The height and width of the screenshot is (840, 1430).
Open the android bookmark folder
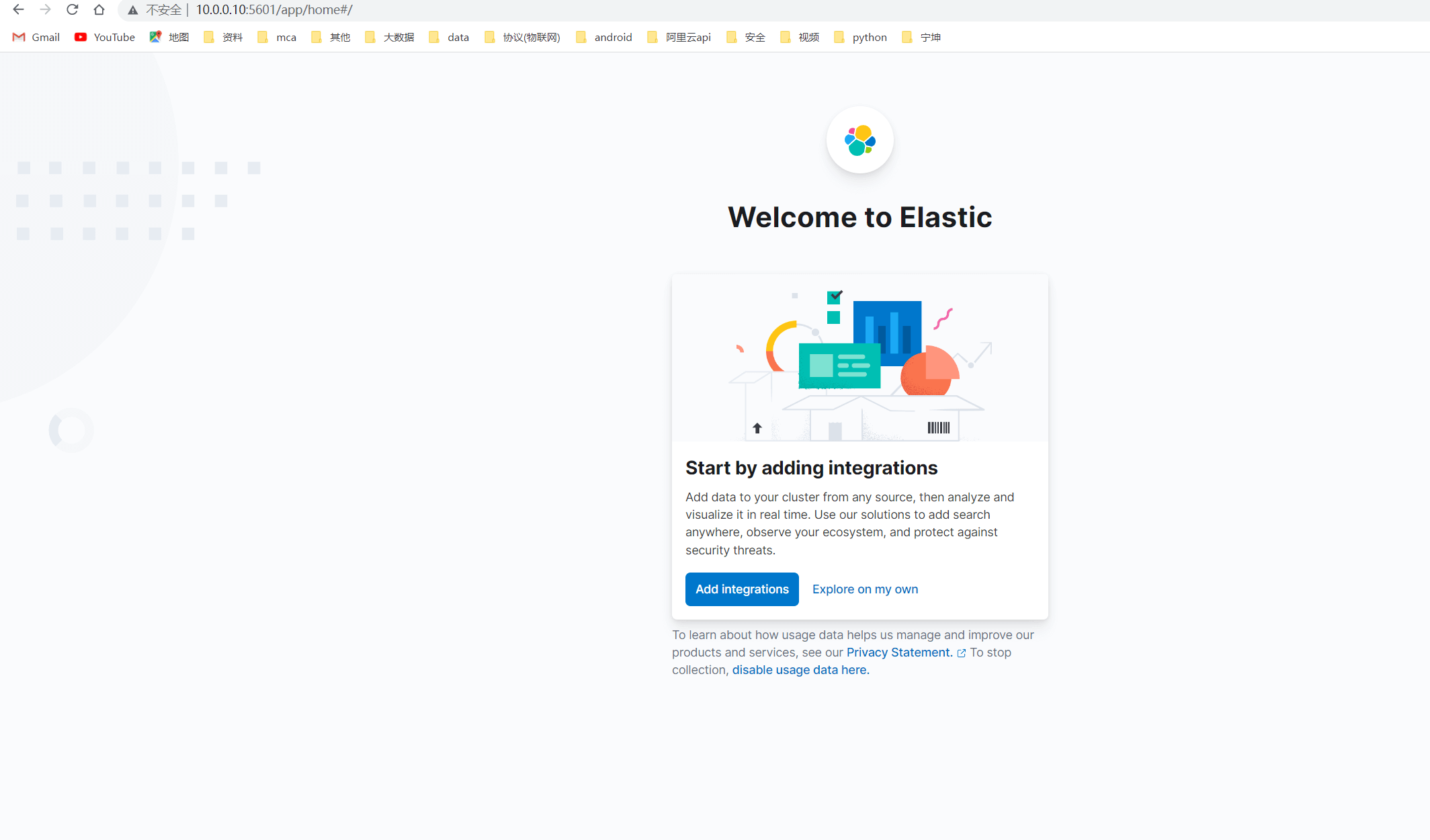604,37
